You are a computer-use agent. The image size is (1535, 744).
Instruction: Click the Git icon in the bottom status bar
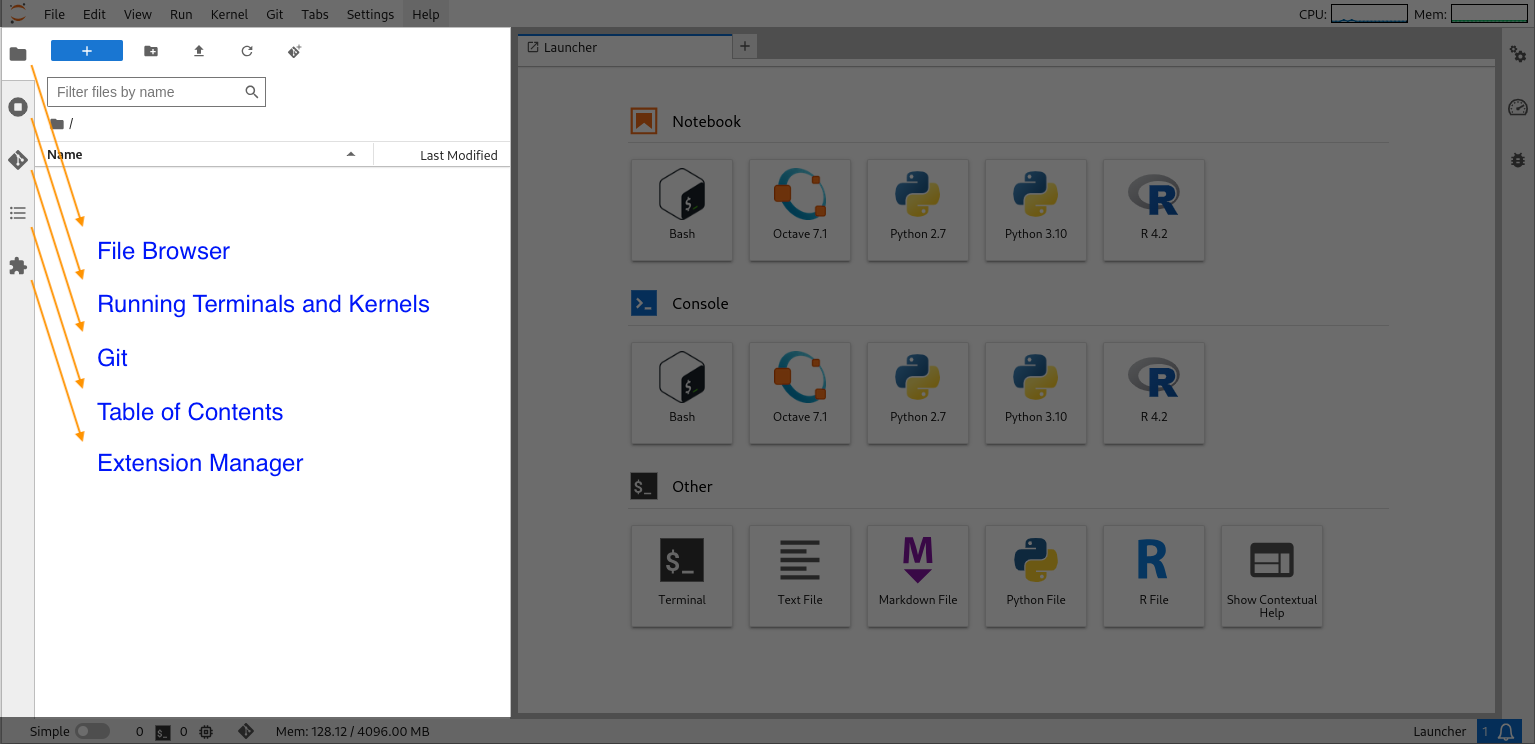[x=246, y=731]
